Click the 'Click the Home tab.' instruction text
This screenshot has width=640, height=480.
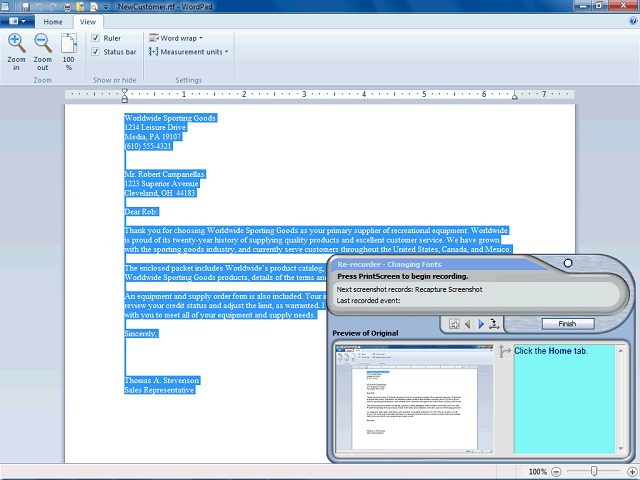click(551, 351)
